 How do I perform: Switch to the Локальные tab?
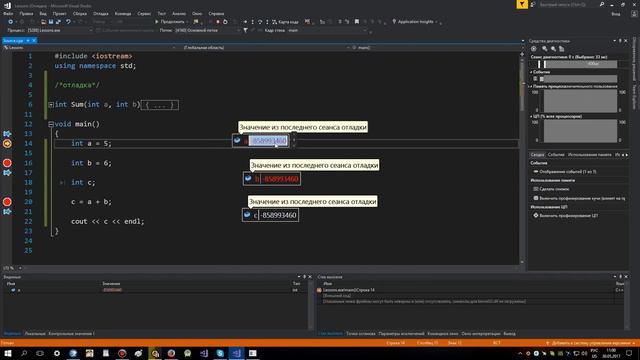(x=35, y=333)
